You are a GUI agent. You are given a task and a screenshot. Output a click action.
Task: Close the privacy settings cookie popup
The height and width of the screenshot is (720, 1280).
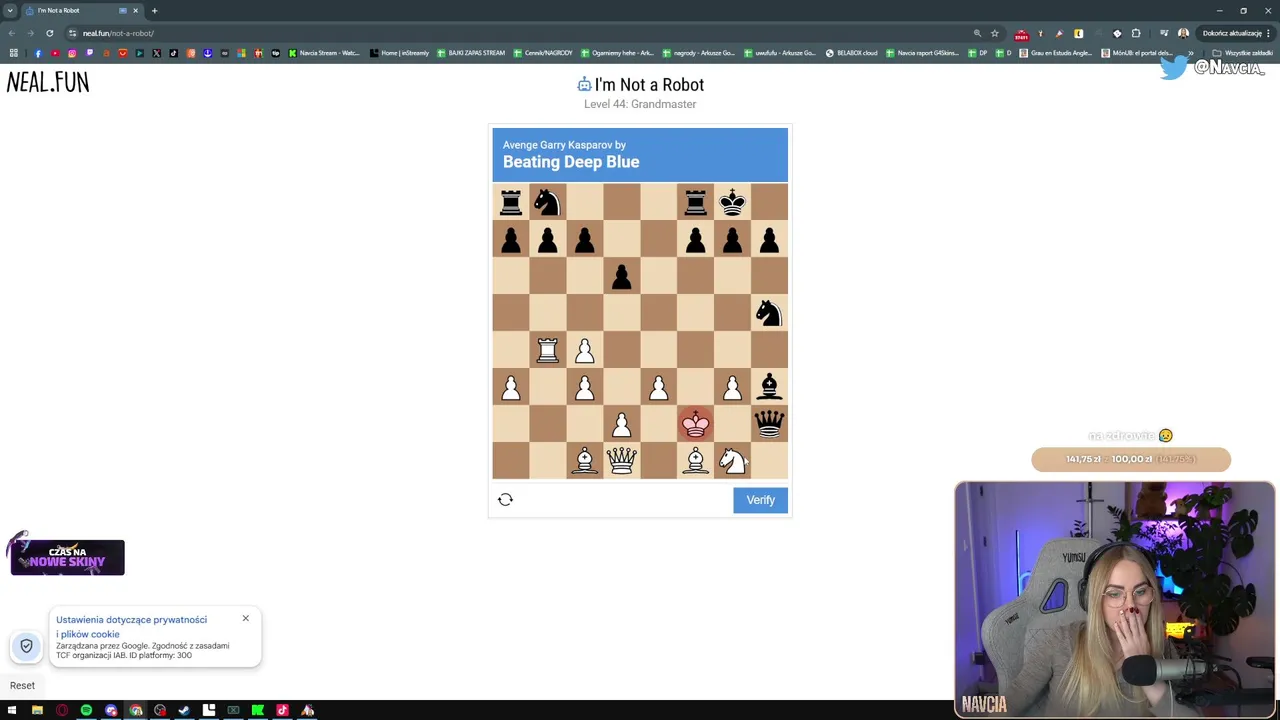pos(245,618)
